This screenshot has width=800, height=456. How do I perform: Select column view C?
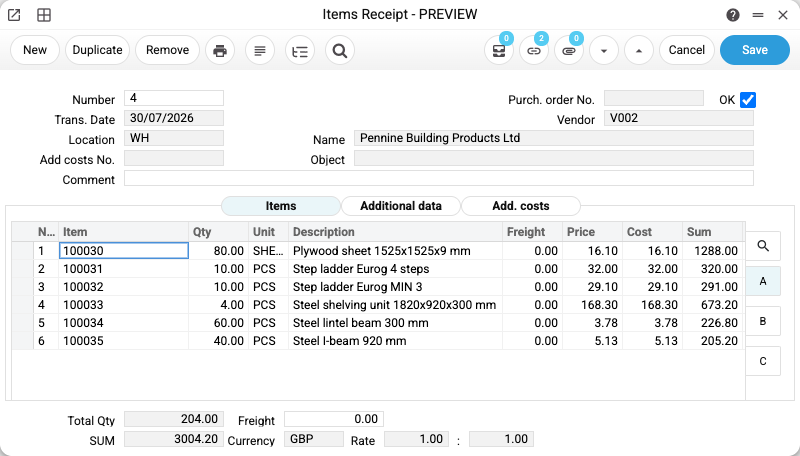tap(763, 361)
